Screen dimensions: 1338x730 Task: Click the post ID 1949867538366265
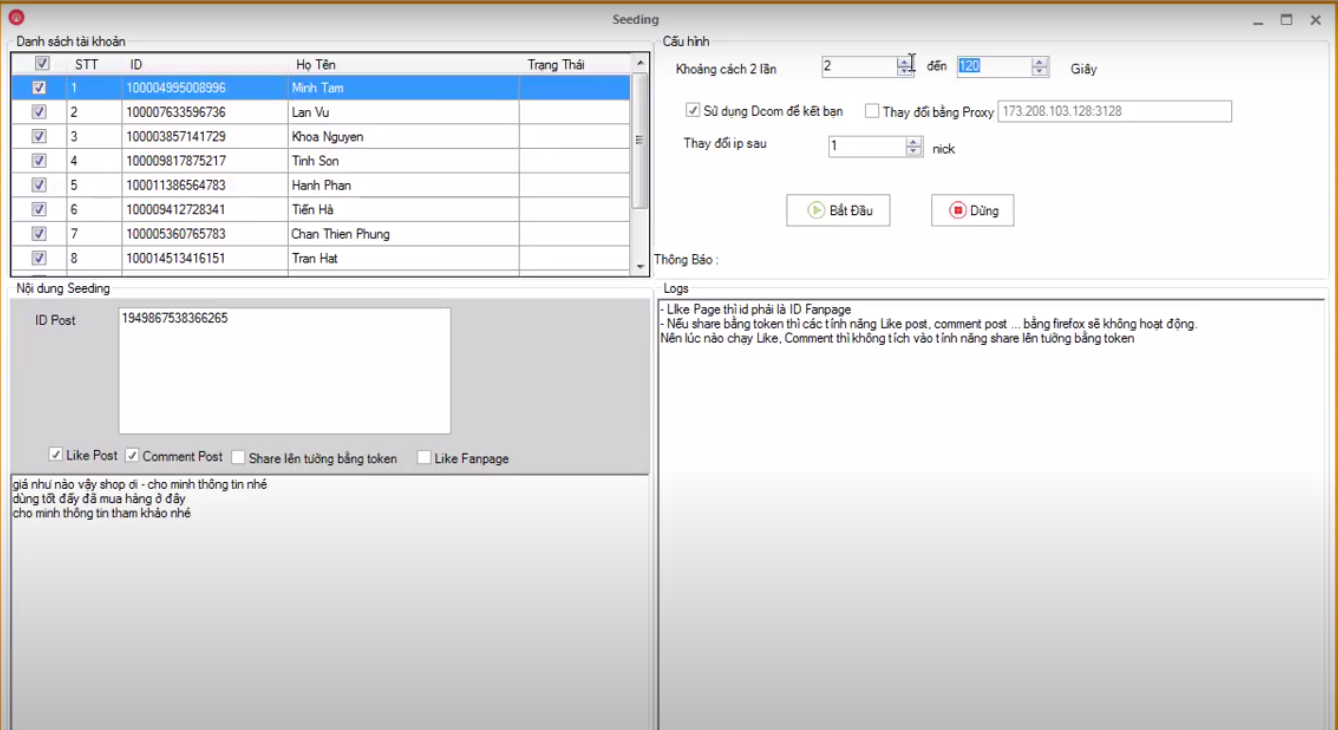(x=175, y=318)
